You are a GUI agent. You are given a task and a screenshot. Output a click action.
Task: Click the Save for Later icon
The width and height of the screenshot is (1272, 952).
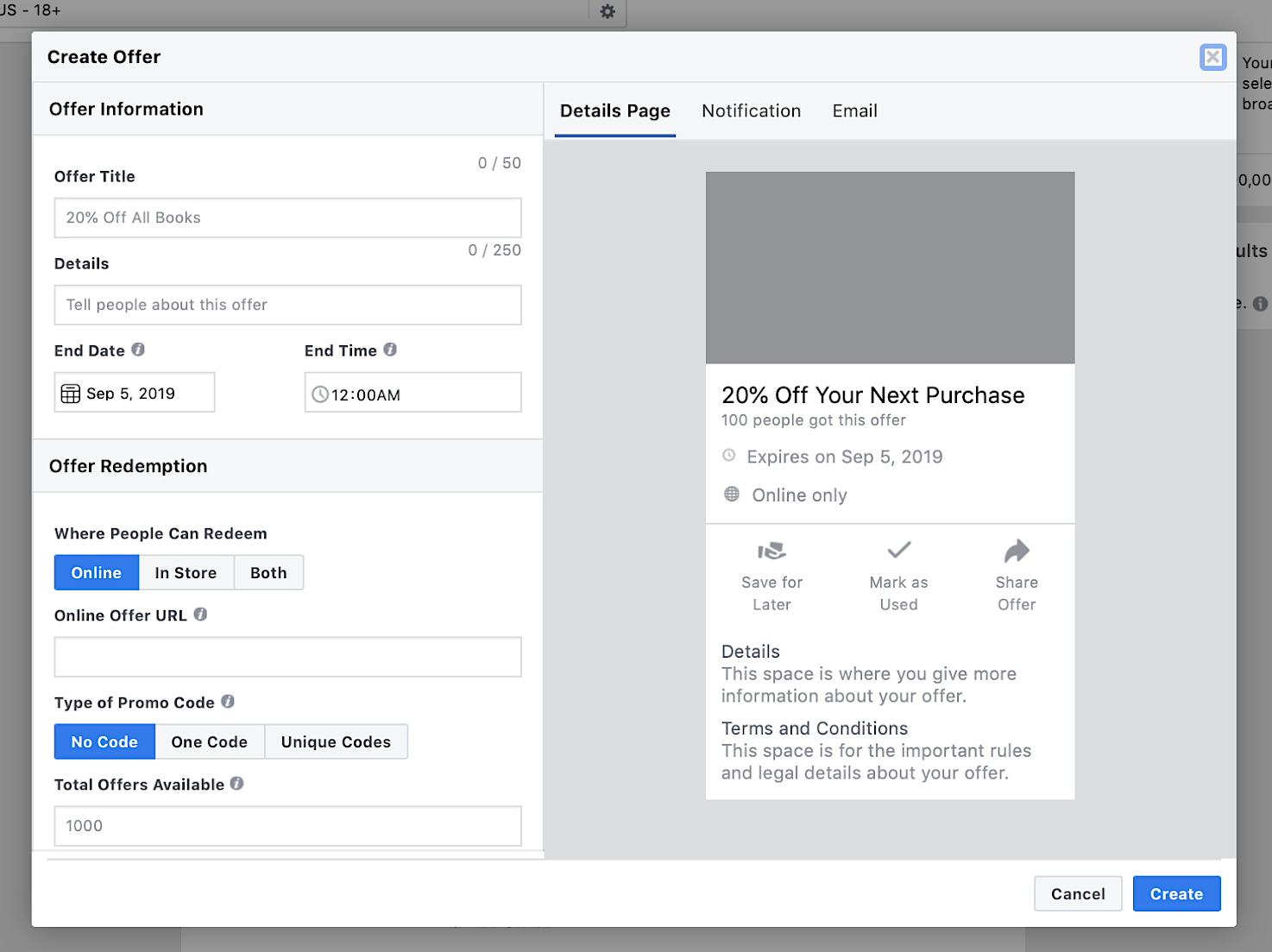771,551
